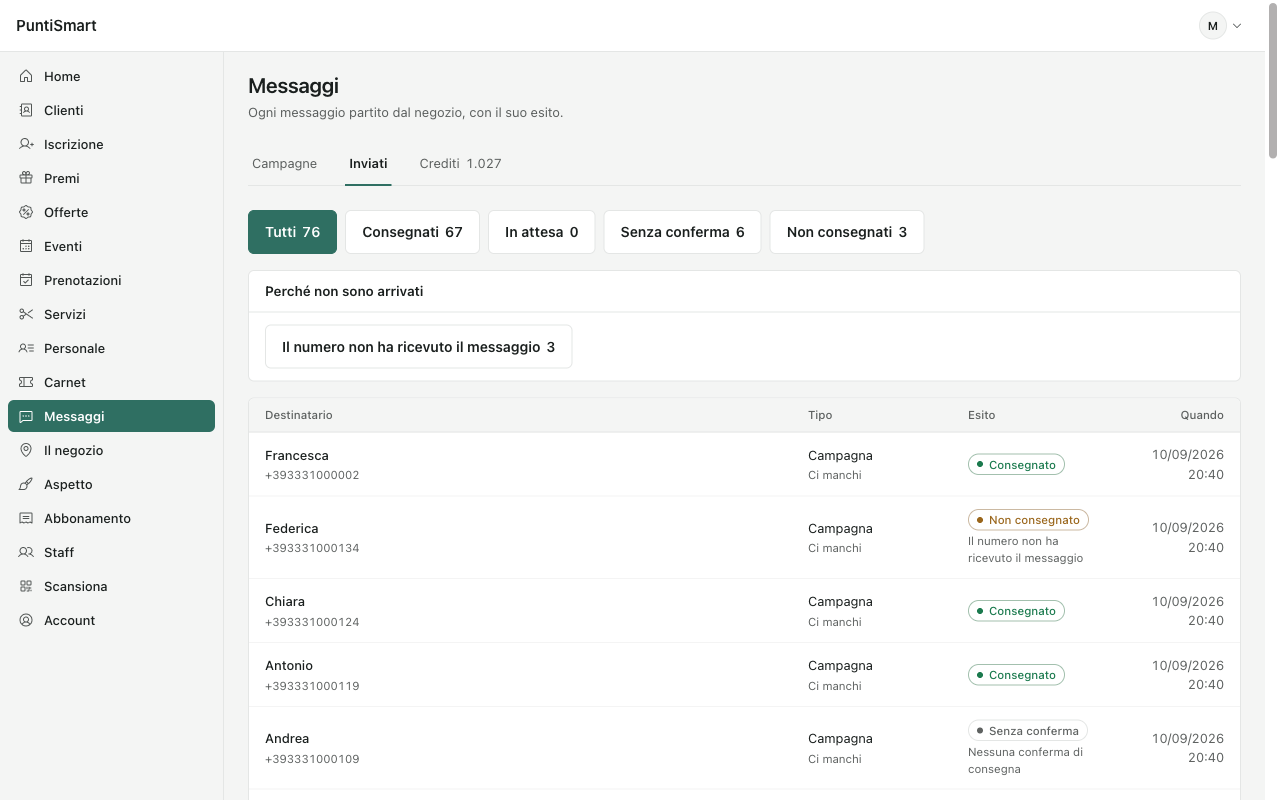Click the Eventi calendar icon
This screenshot has width=1280, height=800.
tap(26, 246)
